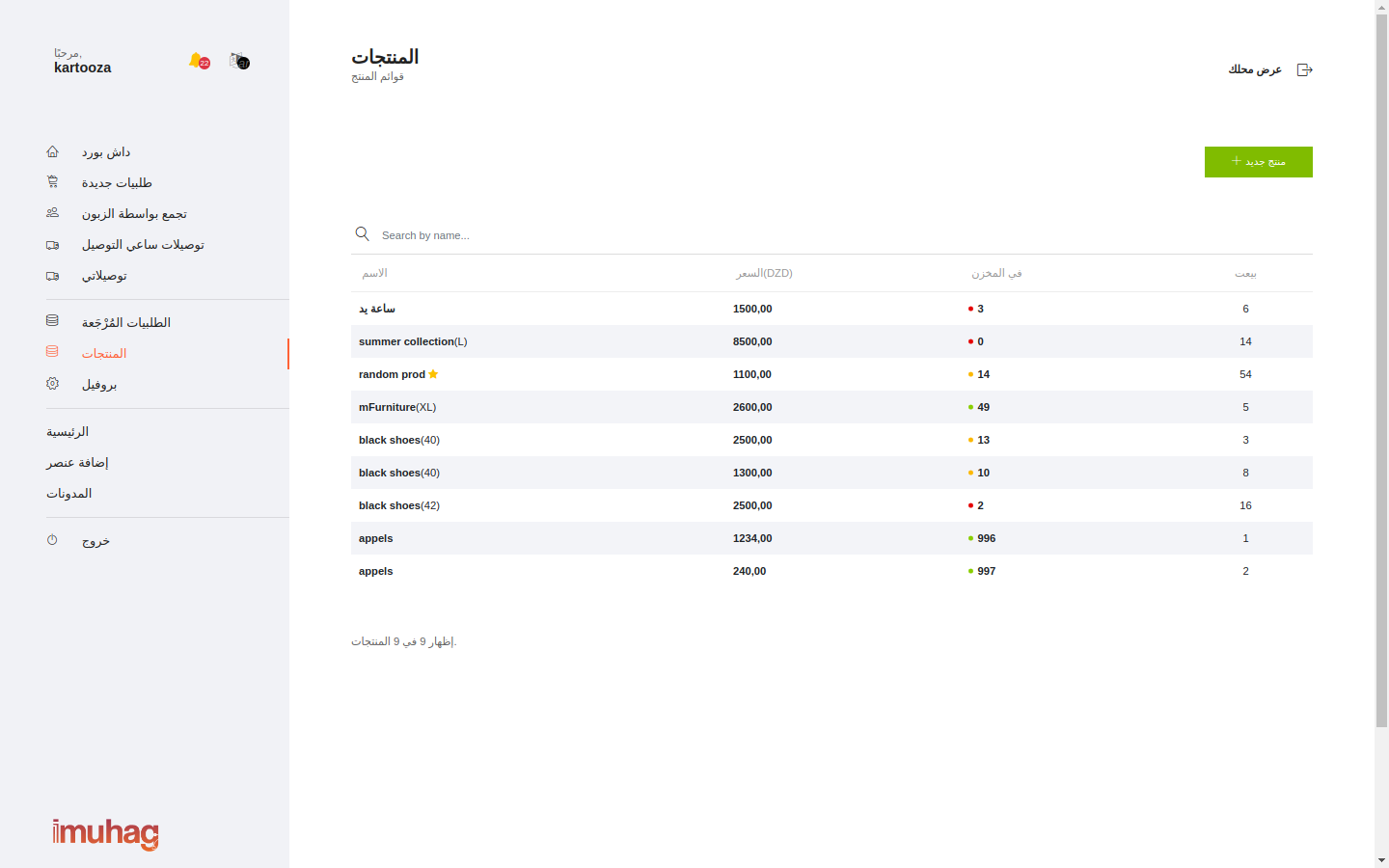Click the people icon for تجمع بواسطة الزبون
This screenshot has width=1389, height=868.
pyautogui.click(x=52, y=213)
